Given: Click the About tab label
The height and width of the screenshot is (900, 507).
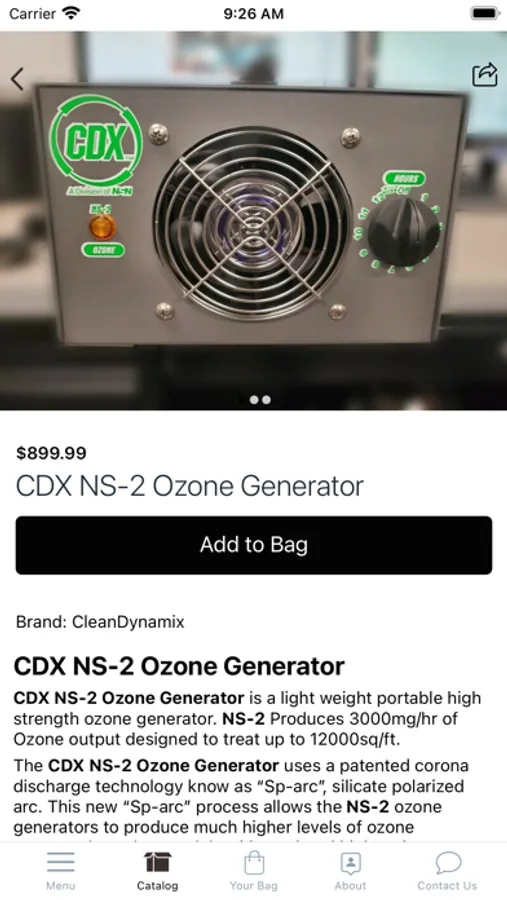Looking at the screenshot, I should pos(350,886).
